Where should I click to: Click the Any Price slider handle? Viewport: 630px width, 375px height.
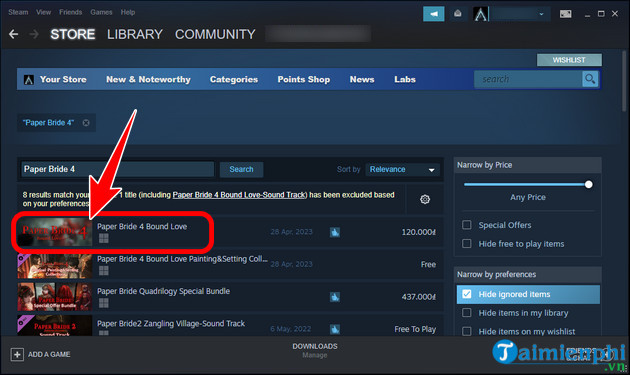tap(589, 184)
